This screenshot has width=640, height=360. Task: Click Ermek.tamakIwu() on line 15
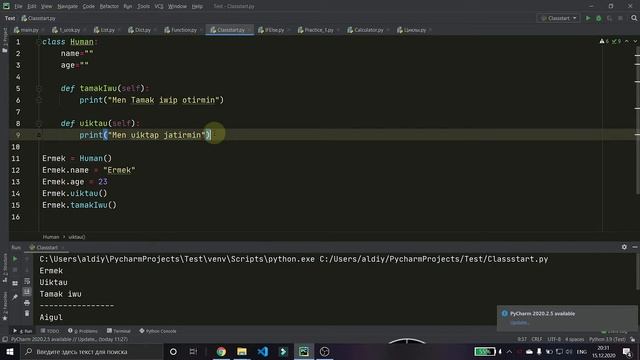point(79,205)
